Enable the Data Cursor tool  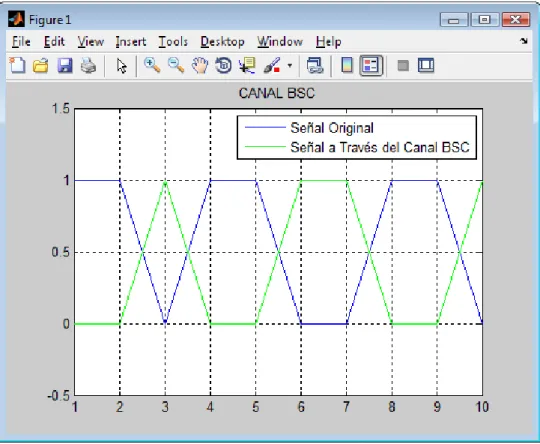[x=247, y=65]
